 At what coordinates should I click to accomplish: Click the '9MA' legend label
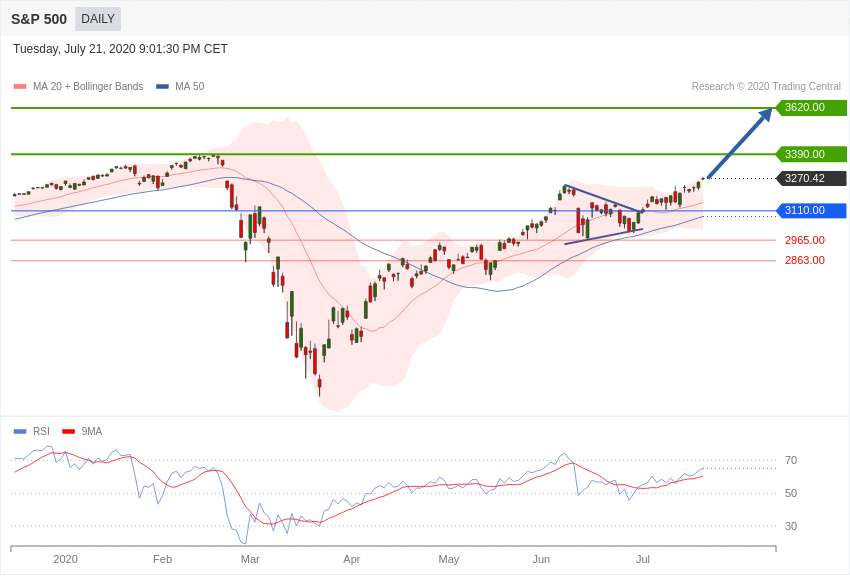pos(92,431)
